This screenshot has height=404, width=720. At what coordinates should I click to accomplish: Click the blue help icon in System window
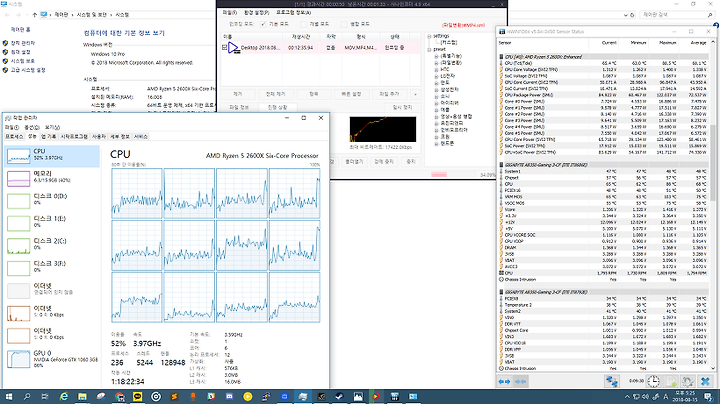tap(716, 25)
